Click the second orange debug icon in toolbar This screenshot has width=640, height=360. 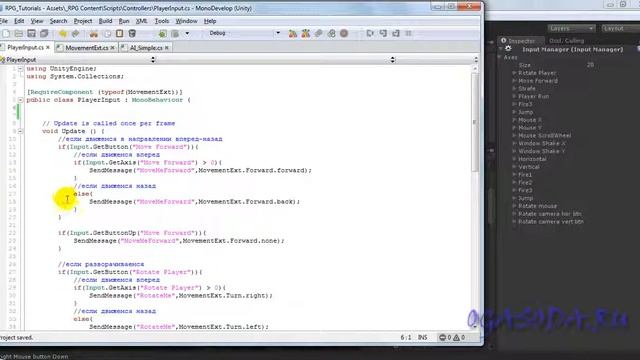(305, 33)
